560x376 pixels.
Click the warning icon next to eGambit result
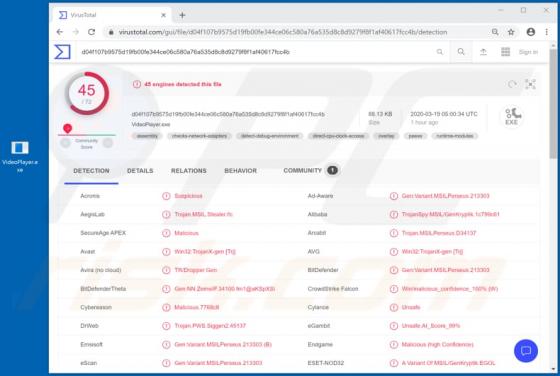(x=394, y=326)
